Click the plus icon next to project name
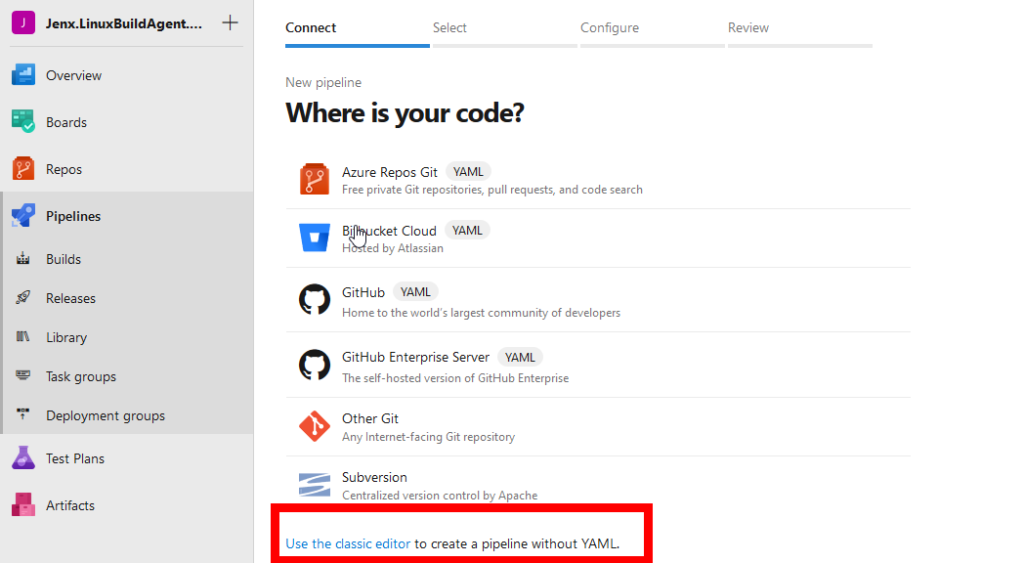The image size is (1024, 563). click(230, 23)
